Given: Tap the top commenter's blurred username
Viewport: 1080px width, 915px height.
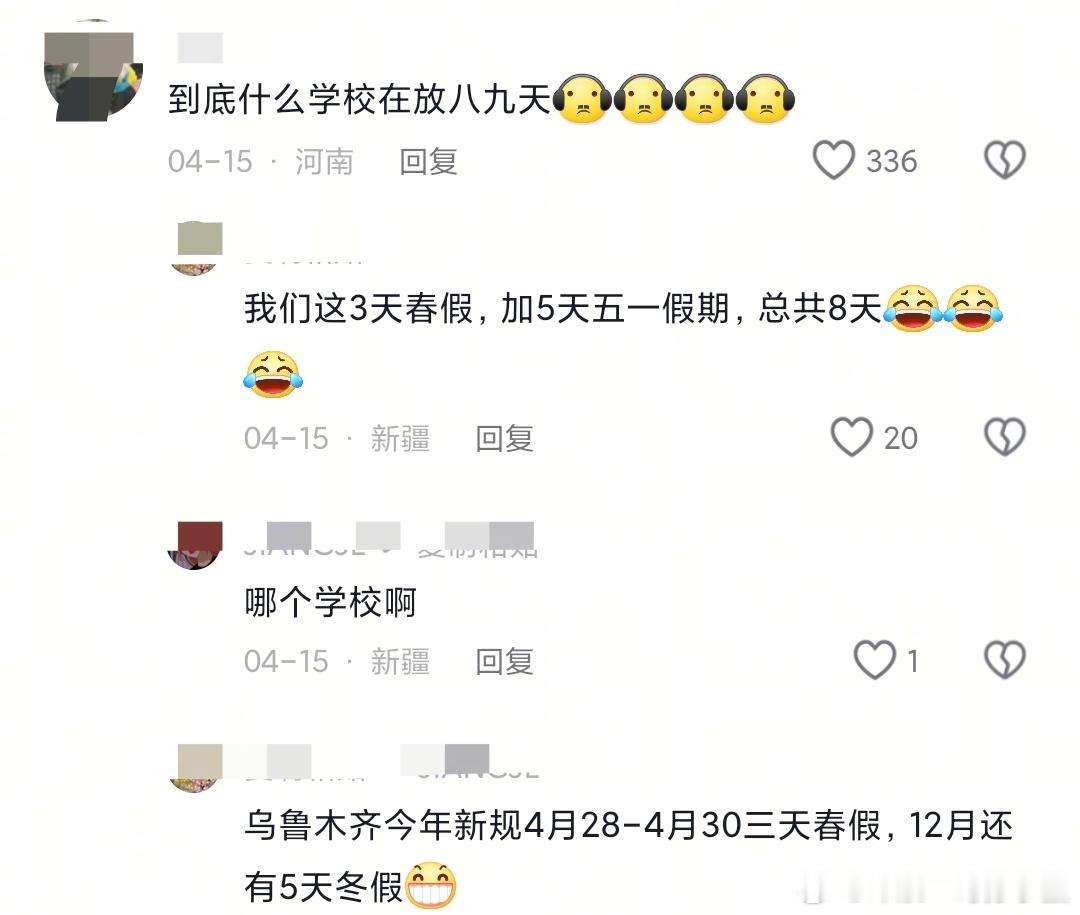Looking at the screenshot, I should click(200, 48).
